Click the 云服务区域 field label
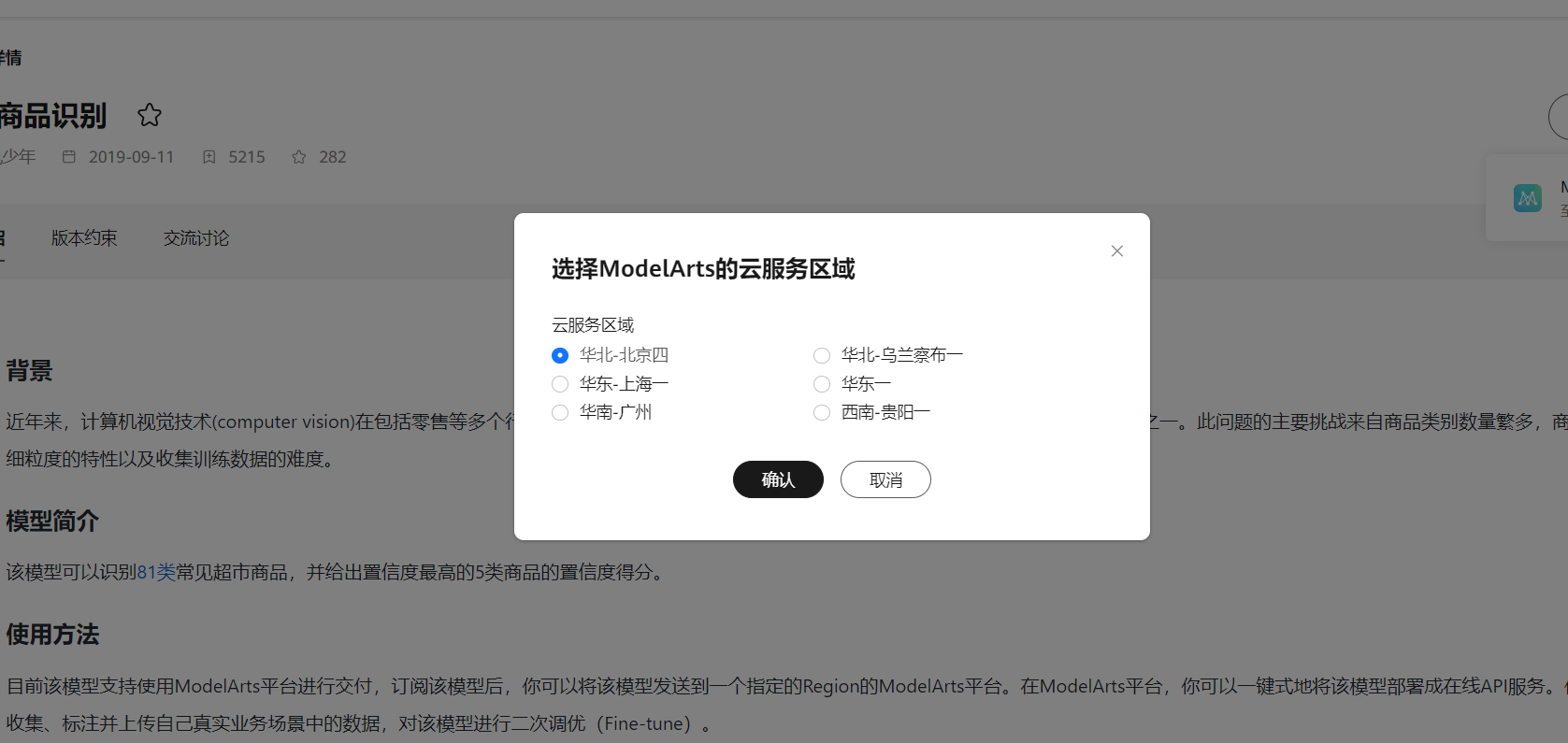 593,325
